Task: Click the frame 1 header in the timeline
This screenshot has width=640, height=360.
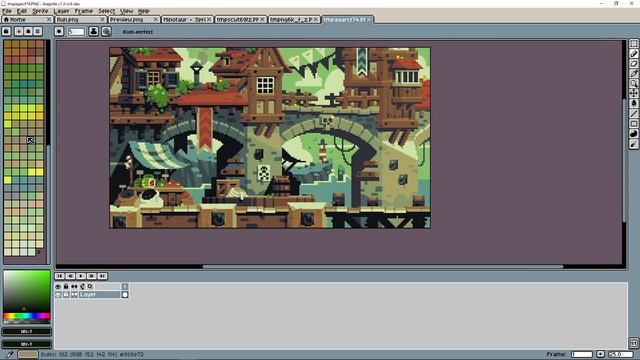Action: click(x=125, y=287)
